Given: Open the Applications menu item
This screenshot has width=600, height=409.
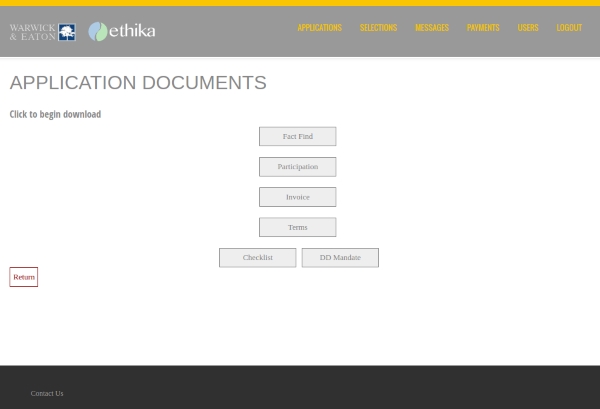Looking at the screenshot, I should [x=320, y=28].
